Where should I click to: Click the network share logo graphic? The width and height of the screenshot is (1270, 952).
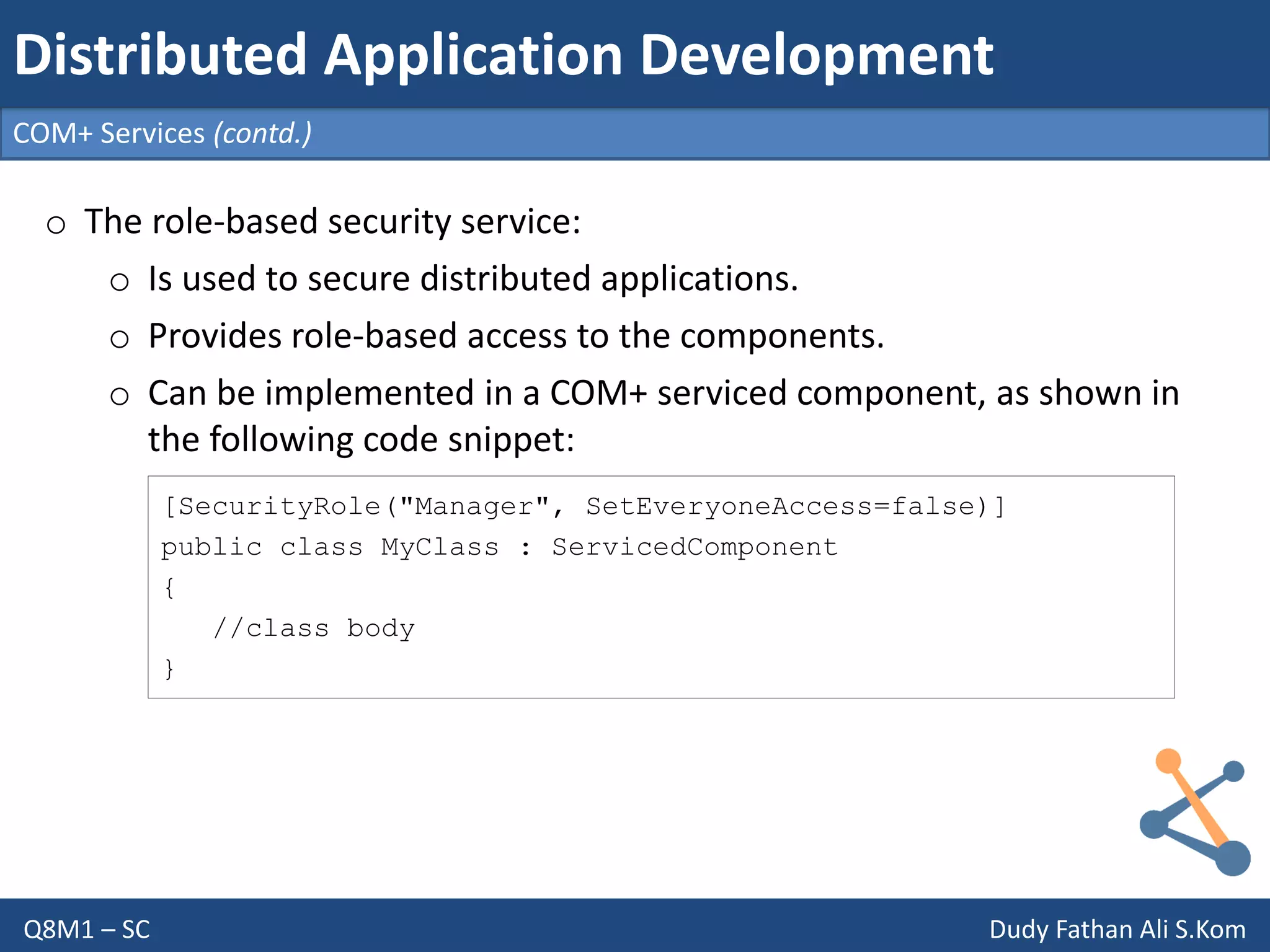coord(1194,812)
